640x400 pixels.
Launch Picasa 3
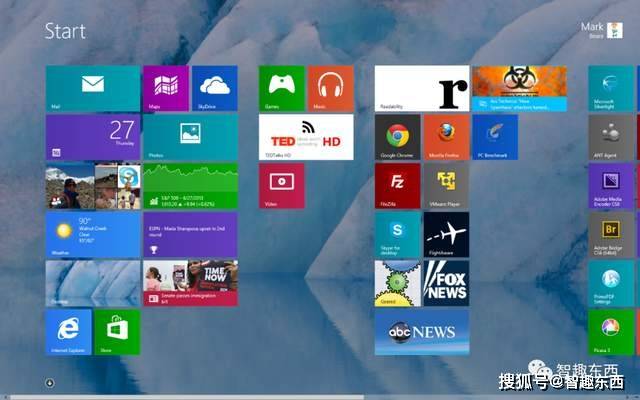(x=611, y=332)
